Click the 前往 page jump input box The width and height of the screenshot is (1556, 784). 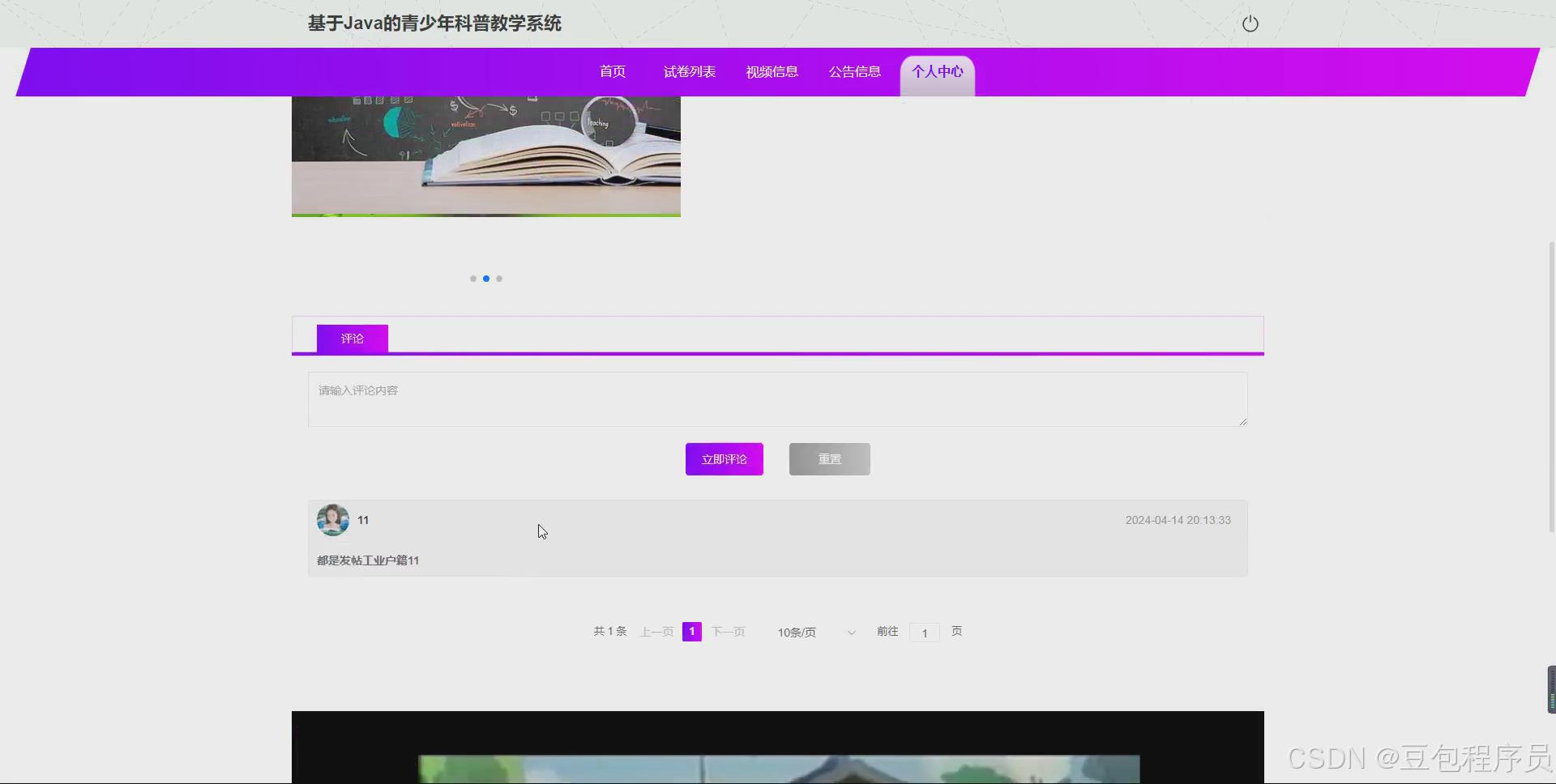(x=925, y=633)
